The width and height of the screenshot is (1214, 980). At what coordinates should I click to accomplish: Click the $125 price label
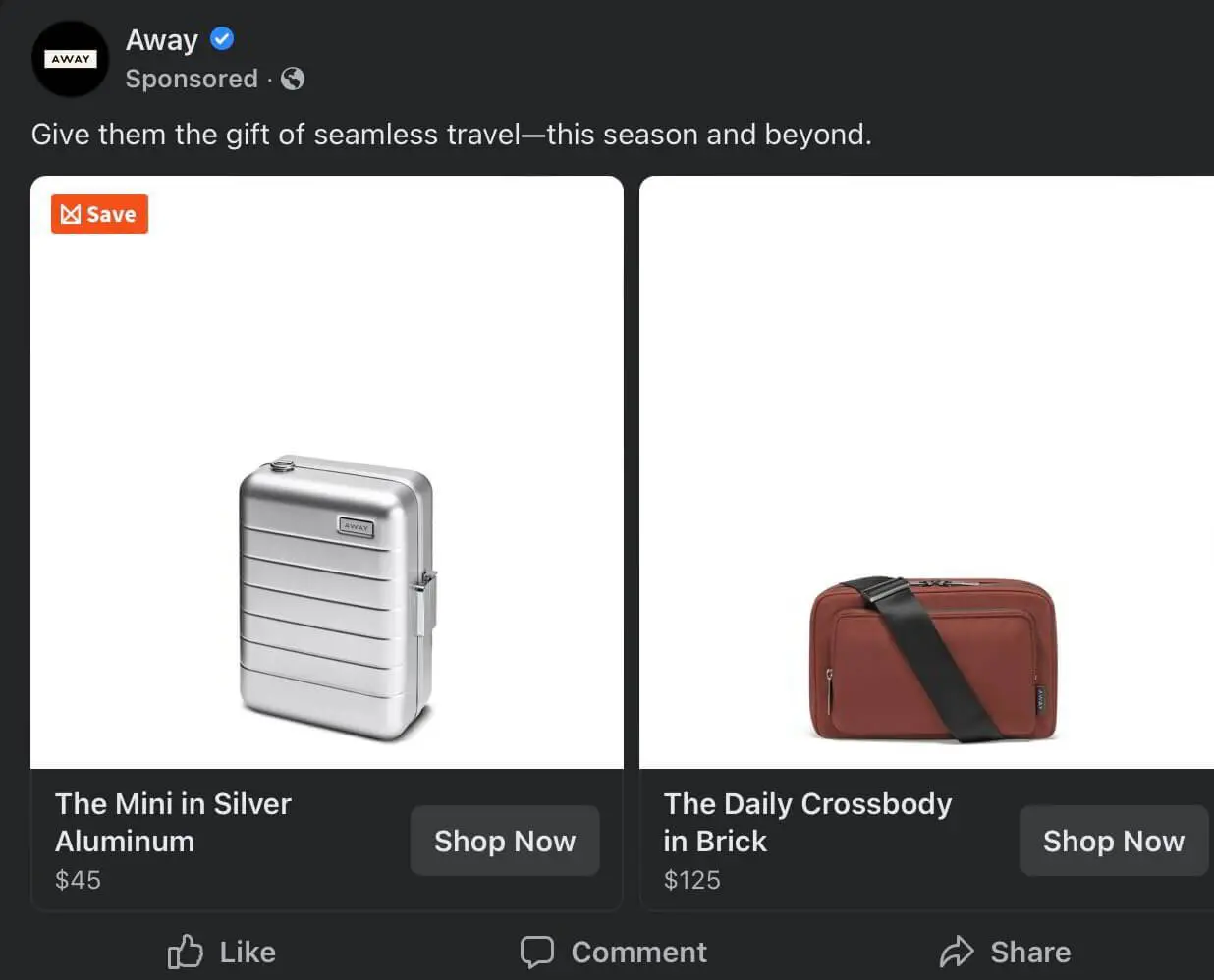point(691,879)
